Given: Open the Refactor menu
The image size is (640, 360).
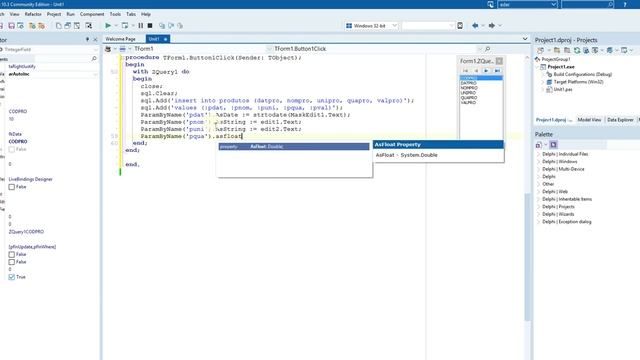Looking at the screenshot, I should 33,14.
